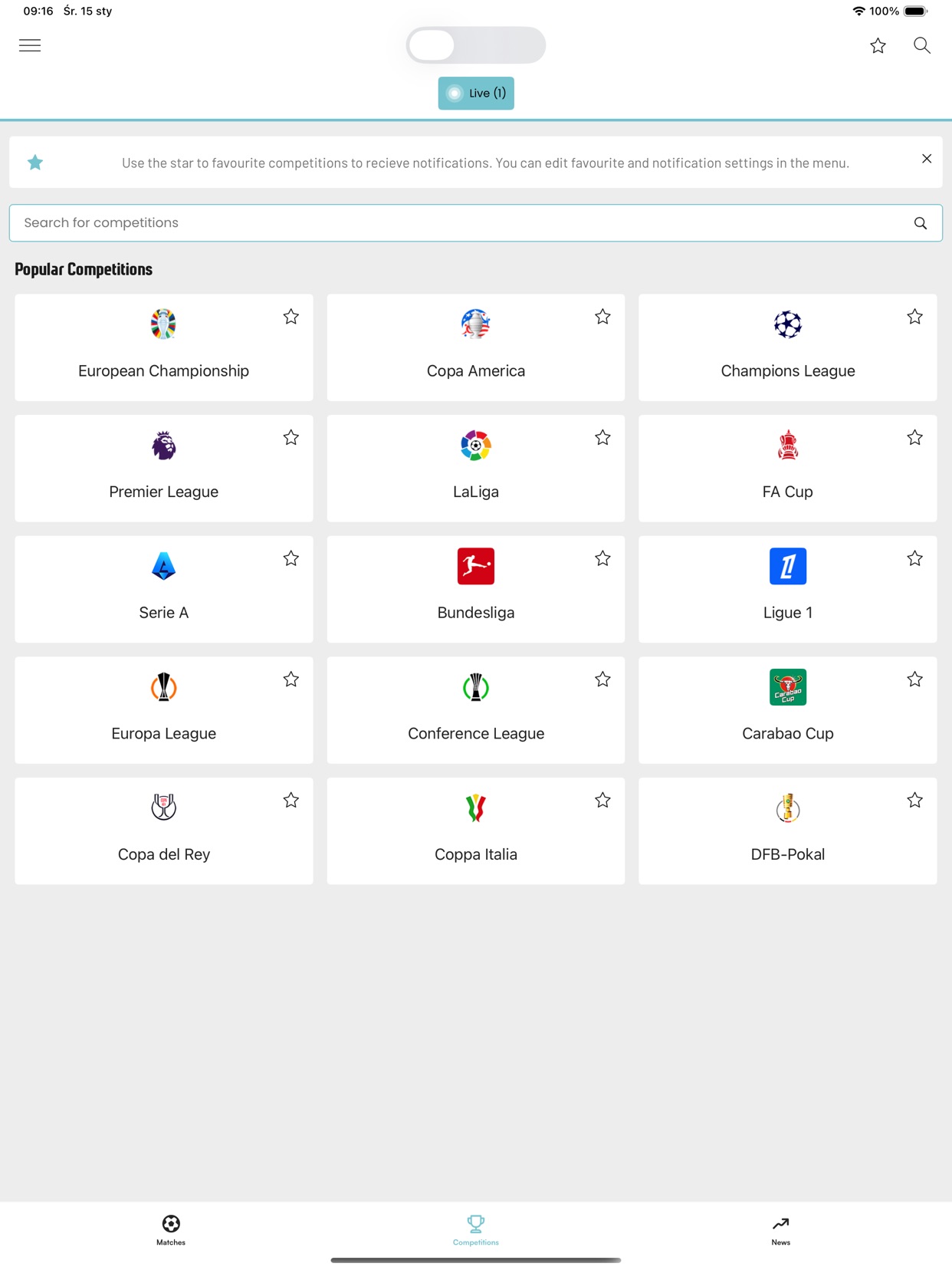Image resolution: width=952 pixels, height=1270 pixels.
Task: Open favourites from top bar star
Action: coord(878,46)
